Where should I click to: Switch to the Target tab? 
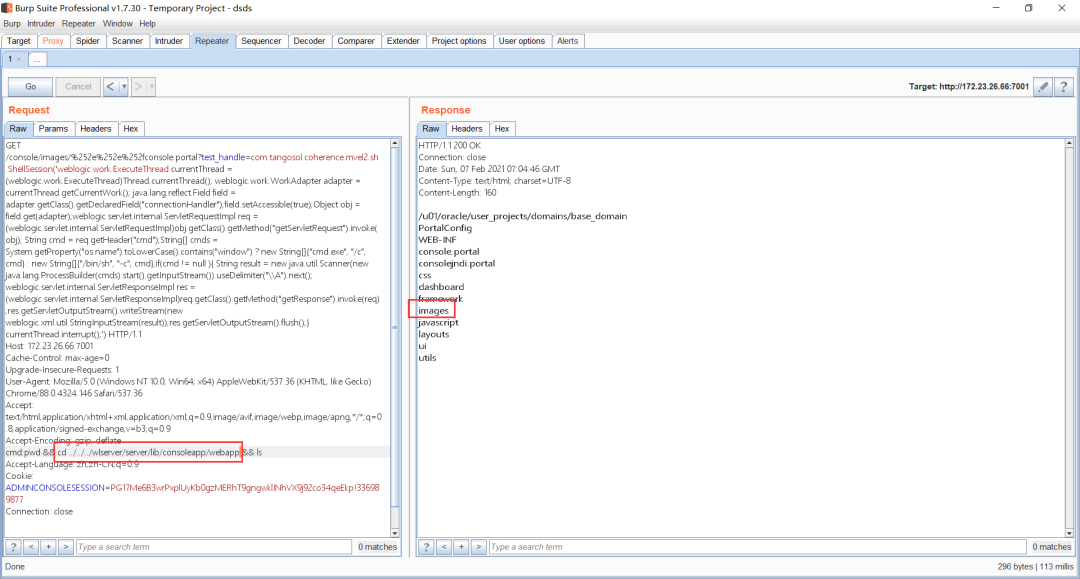point(19,41)
